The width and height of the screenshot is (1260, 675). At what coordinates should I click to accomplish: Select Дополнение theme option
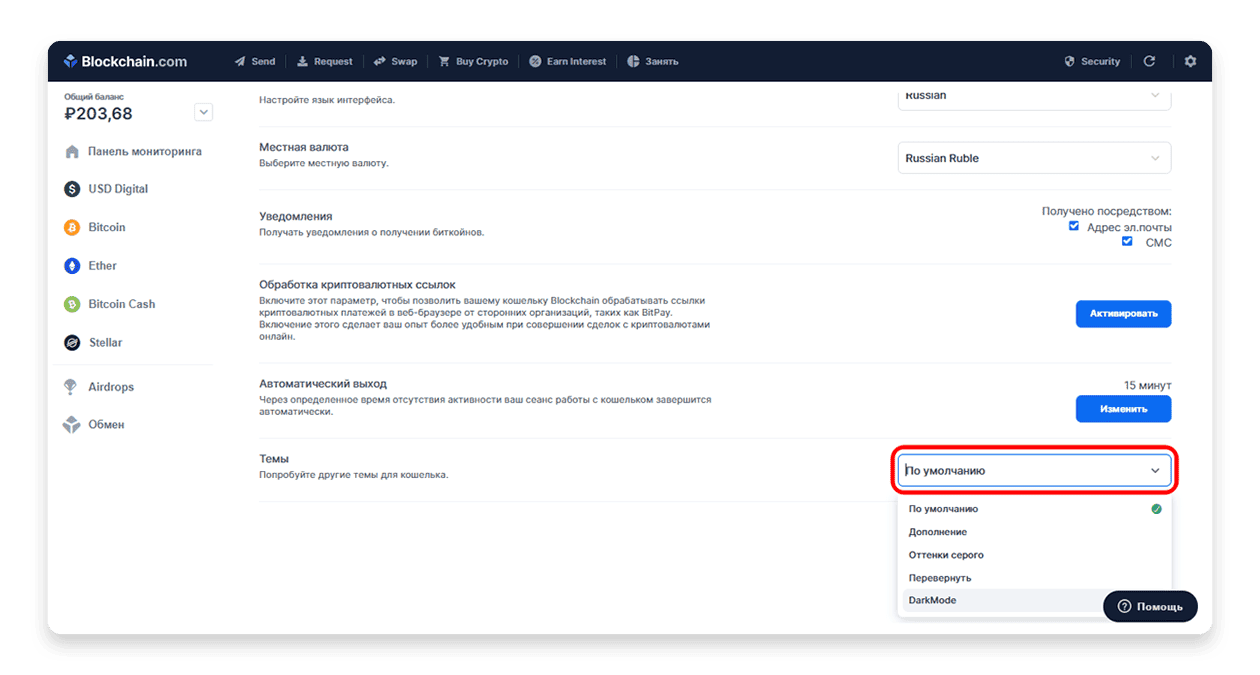[x=1034, y=532]
